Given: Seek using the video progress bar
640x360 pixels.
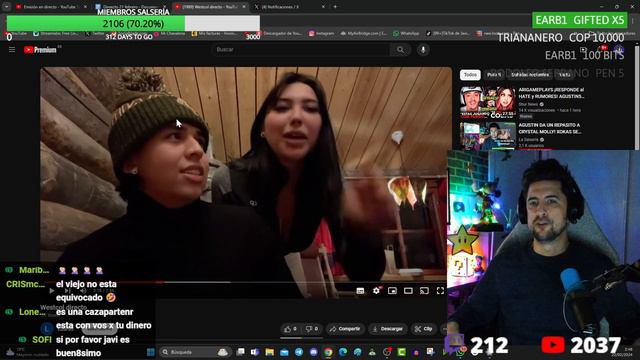Looking at the screenshot, I should (x=245, y=282).
